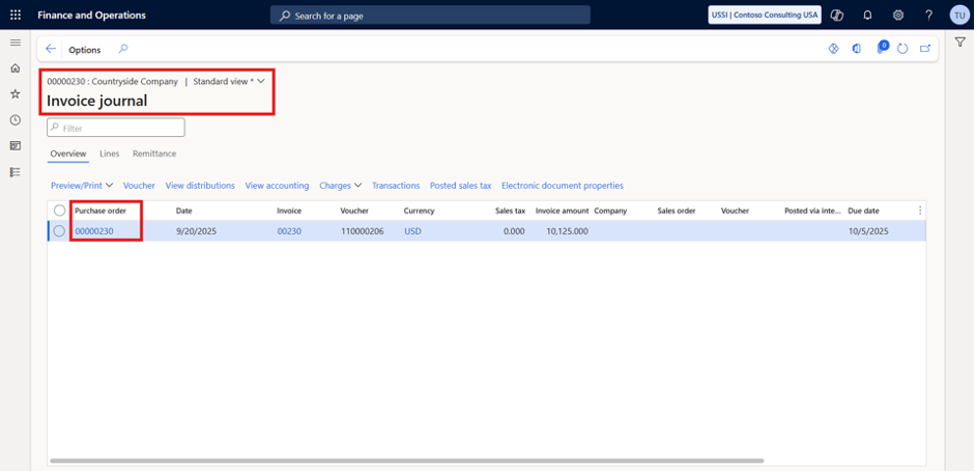The height and width of the screenshot is (472, 977).
Task: Open the Options menu
Action: (x=85, y=50)
